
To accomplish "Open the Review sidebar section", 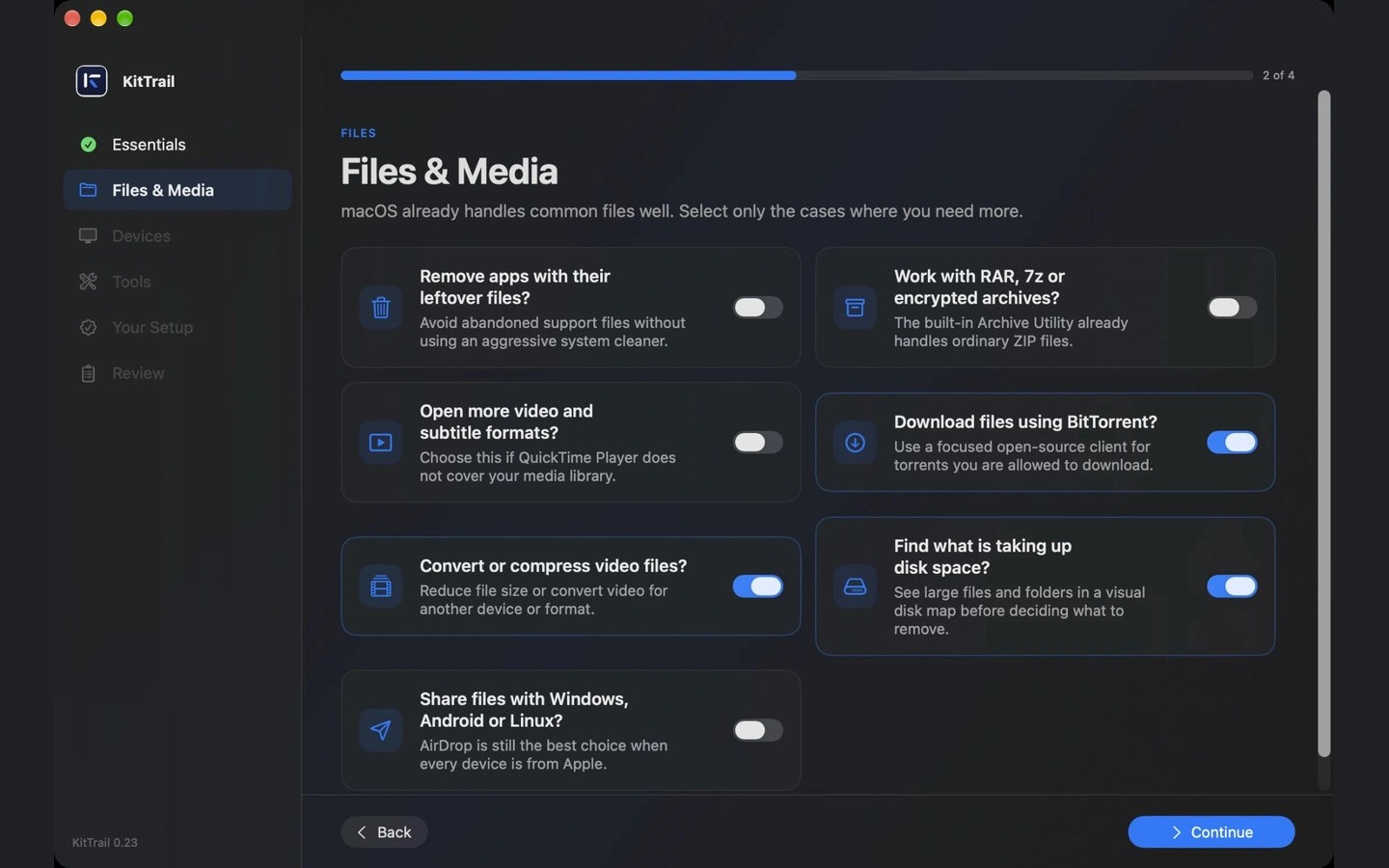I will 177,373.
